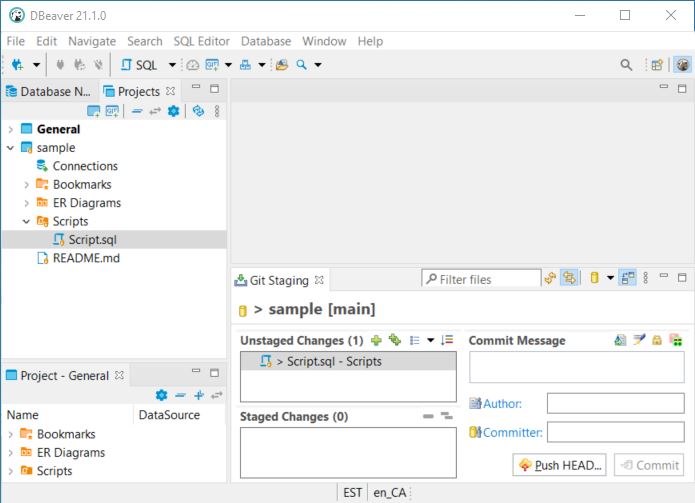Open the Navigate menu
This screenshot has height=503, width=695.
[x=92, y=41]
